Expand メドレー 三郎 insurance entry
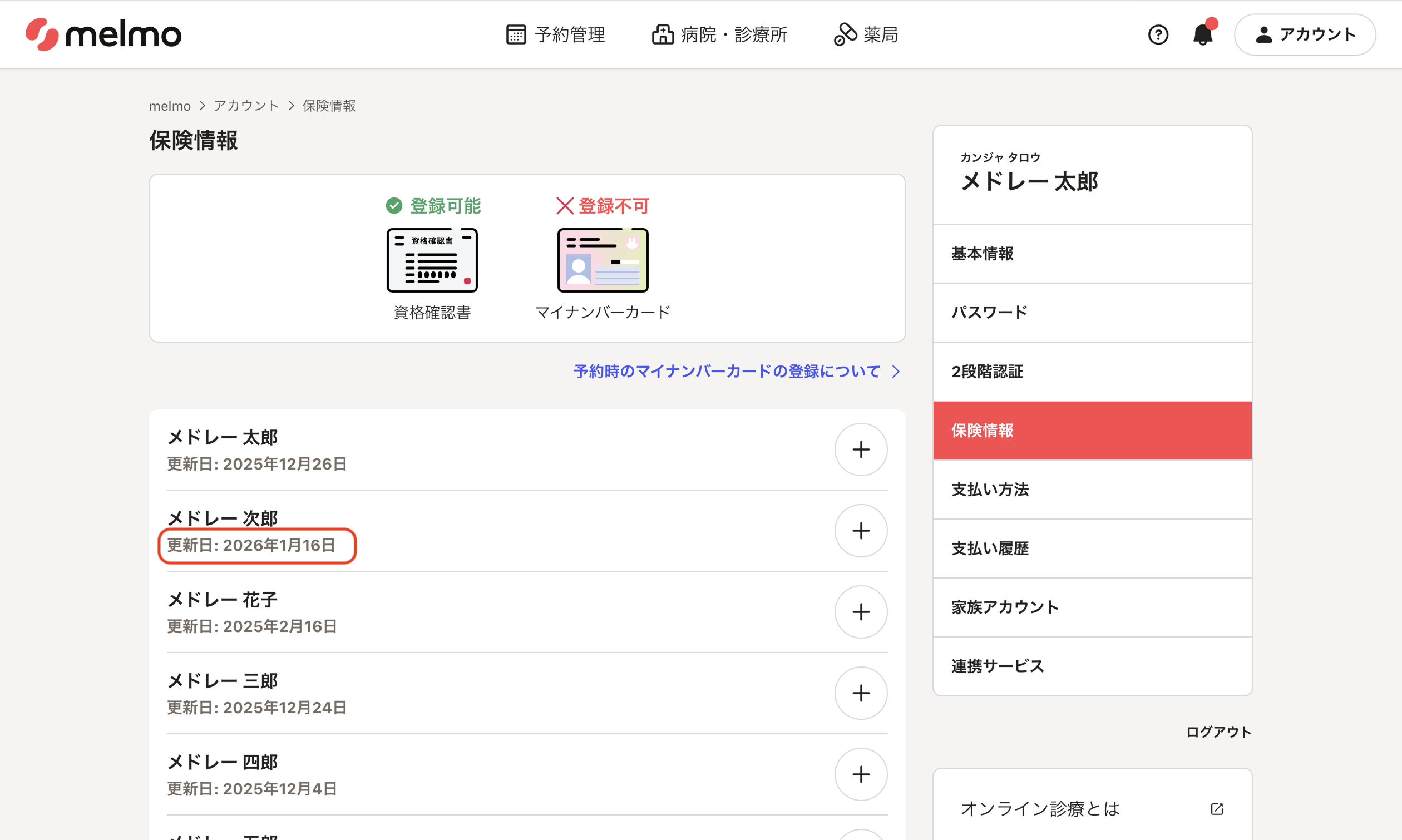 pos(860,693)
